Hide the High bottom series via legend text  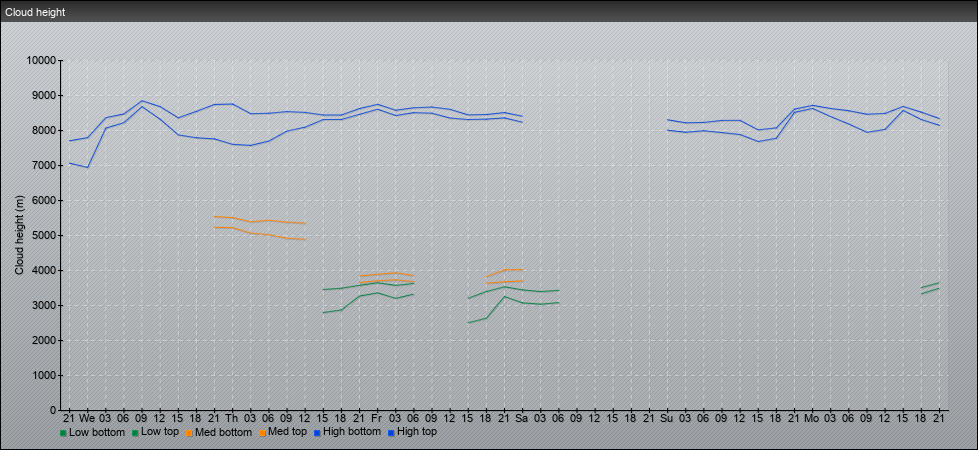pyautogui.click(x=350, y=432)
